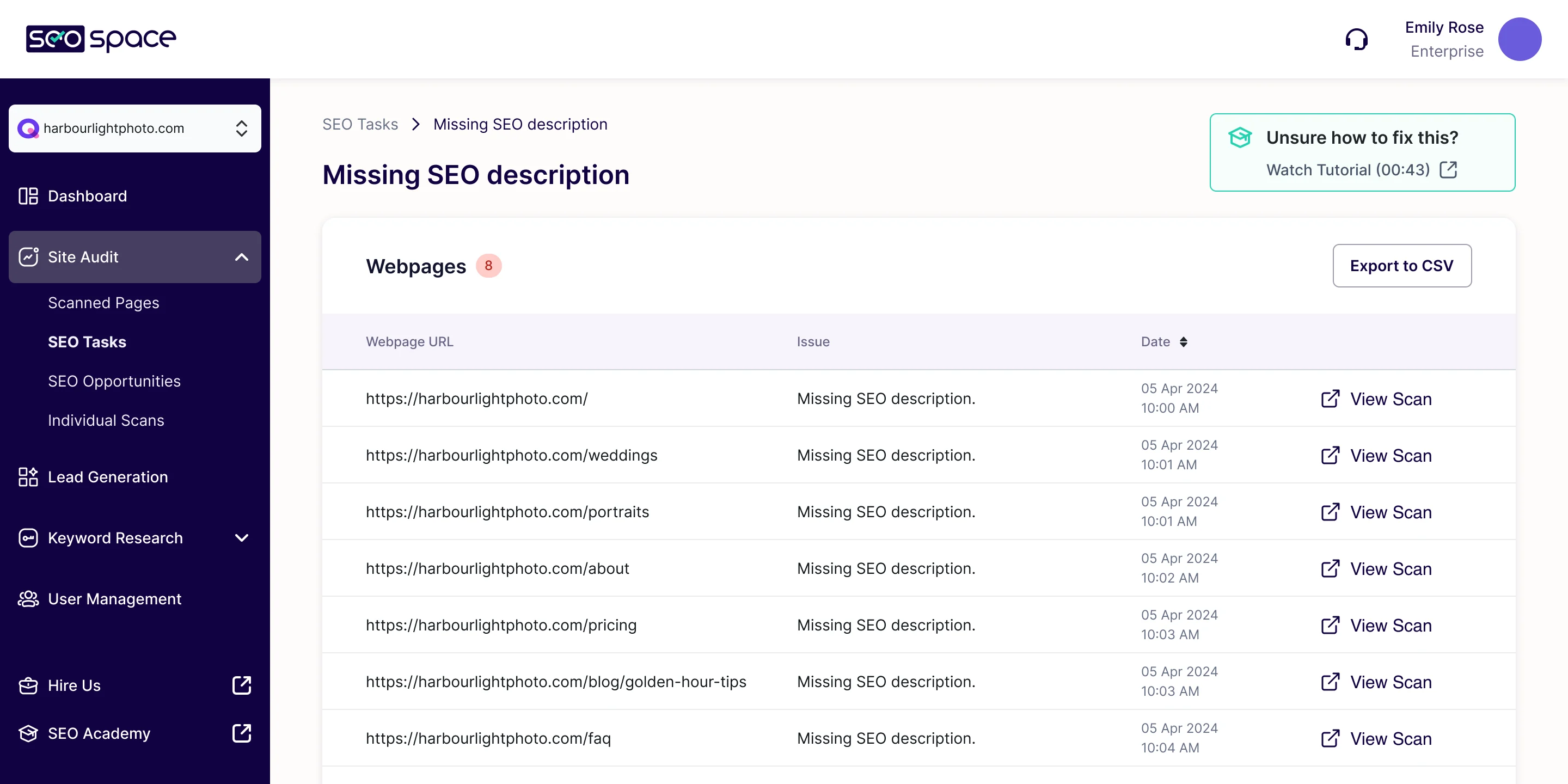
Task: Click external link icon for faq row
Action: coord(1330,738)
